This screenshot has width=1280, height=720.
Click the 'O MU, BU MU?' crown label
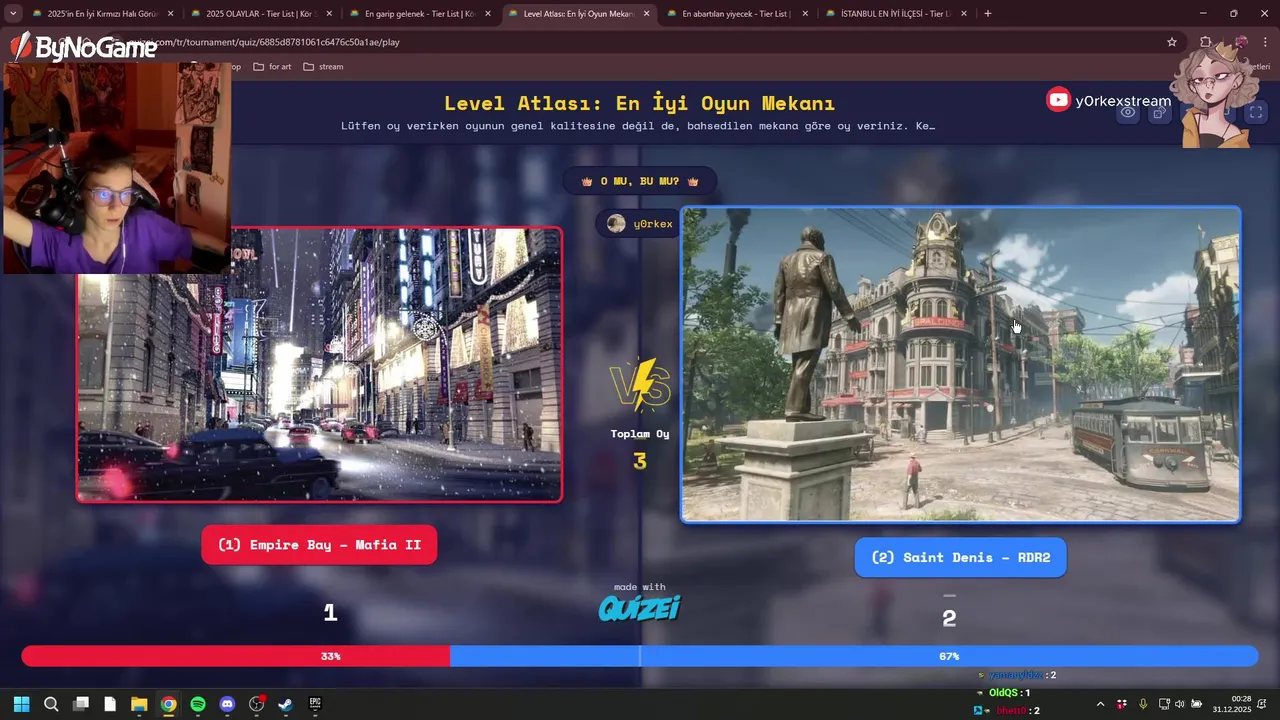tap(640, 181)
